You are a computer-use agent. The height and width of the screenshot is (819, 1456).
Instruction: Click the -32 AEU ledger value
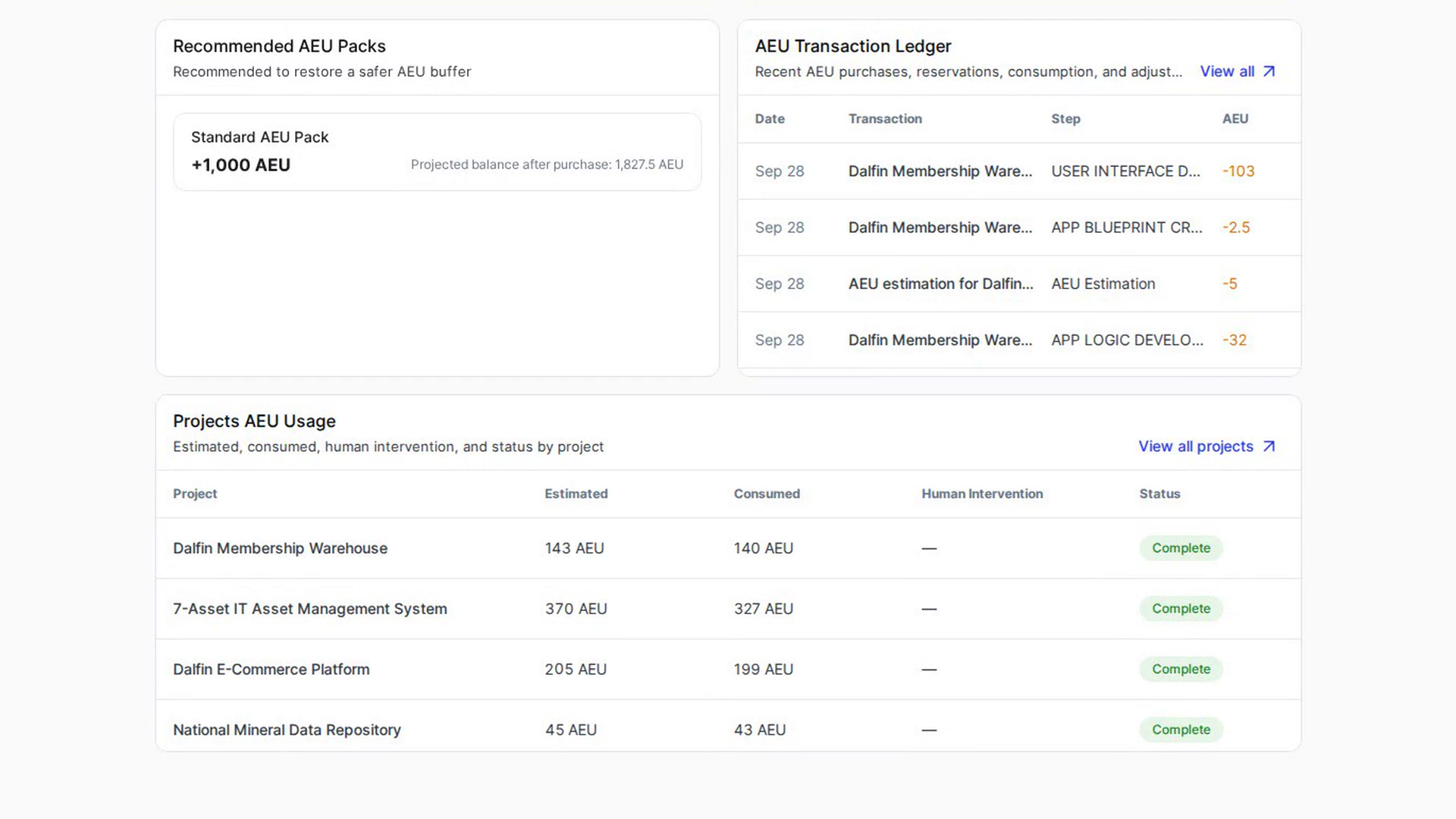click(x=1235, y=340)
